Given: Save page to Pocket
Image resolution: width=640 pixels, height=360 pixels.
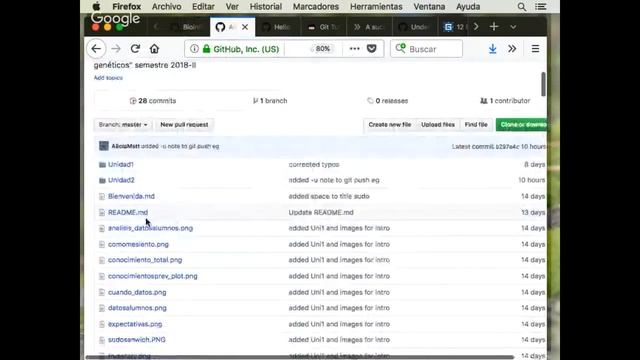Looking at the screenshot, I should coord(371,49).
